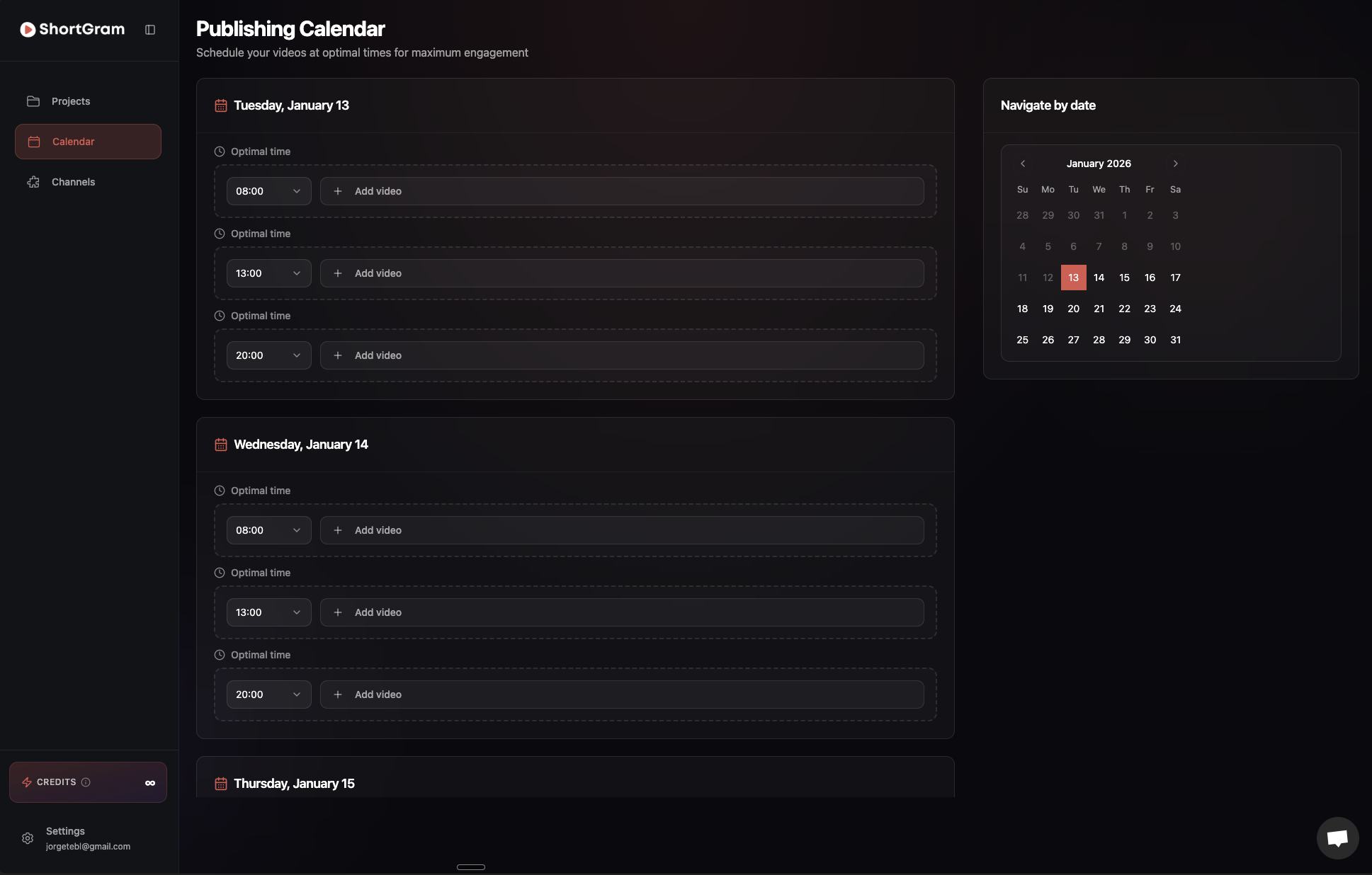Click the clock icon above Tuesday 08:00 slot
Image resolution: width=1372 pixels, height=875 pixels.
[x=220, y=151]
